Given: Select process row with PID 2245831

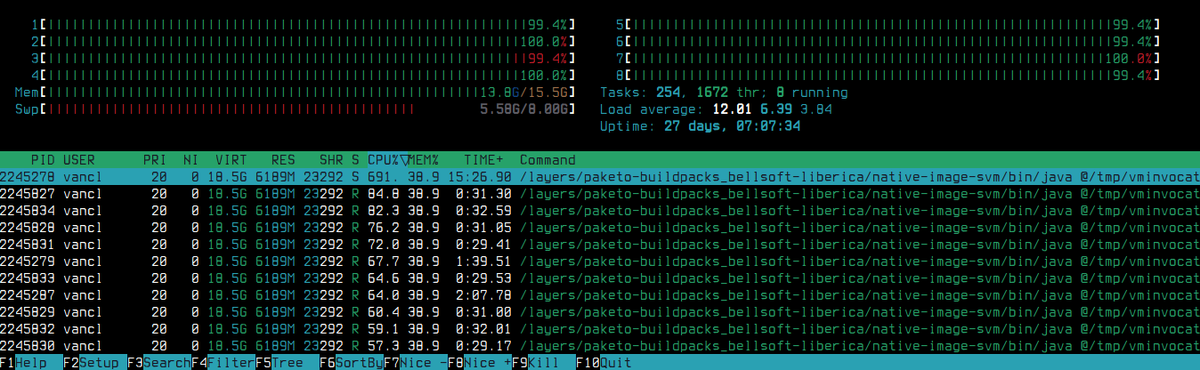Looking at the screenshot, I should tap(600, 244).
